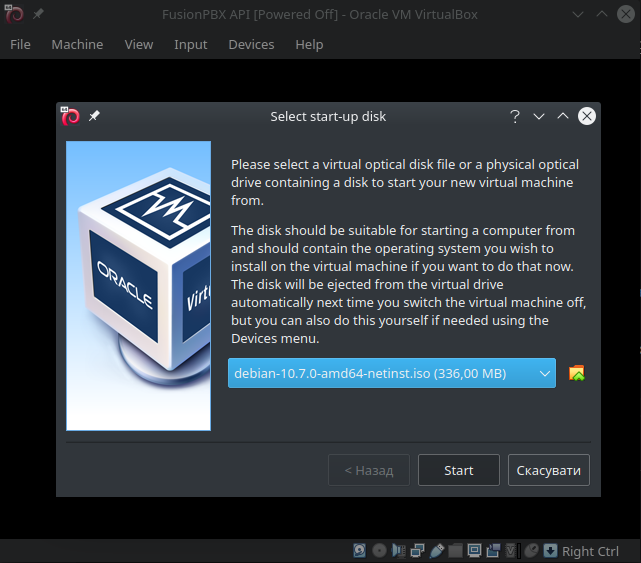
Task: Minimize the start-up disk dialog
Action: click(x=539, y=117)
